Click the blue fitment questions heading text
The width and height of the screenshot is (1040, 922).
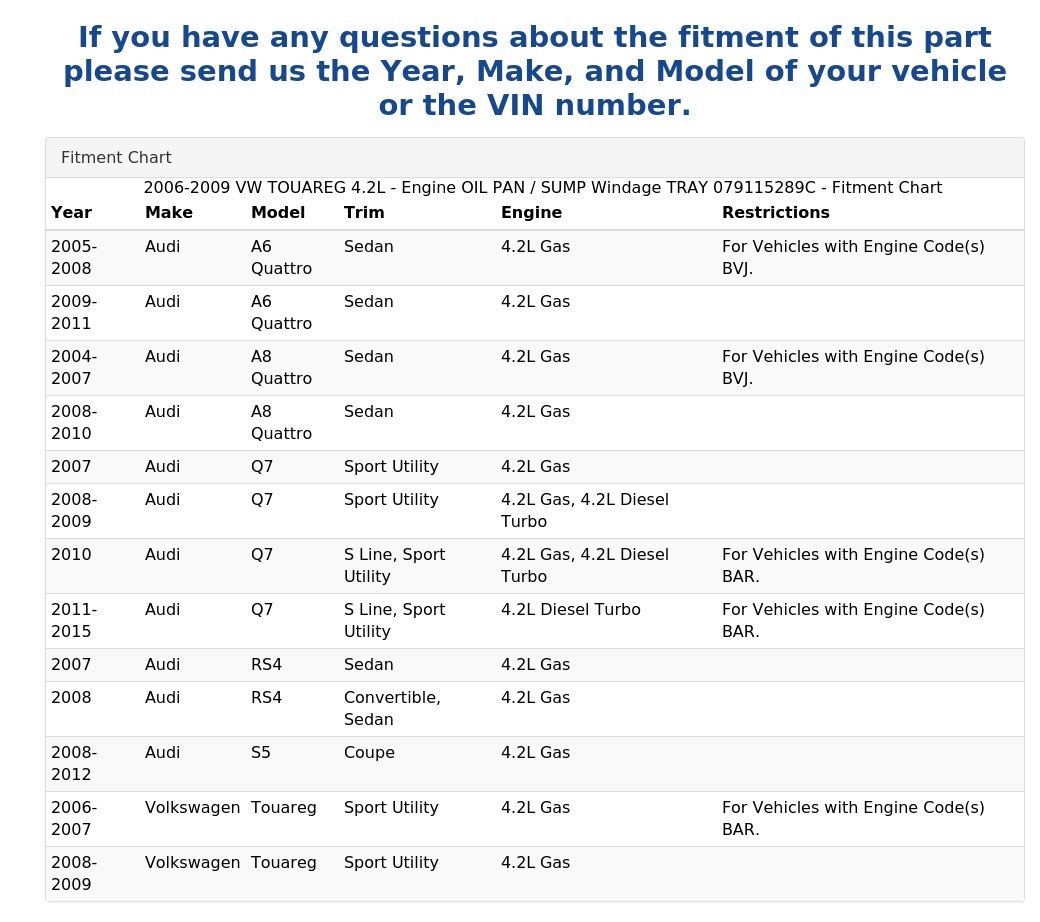[535, 71]
